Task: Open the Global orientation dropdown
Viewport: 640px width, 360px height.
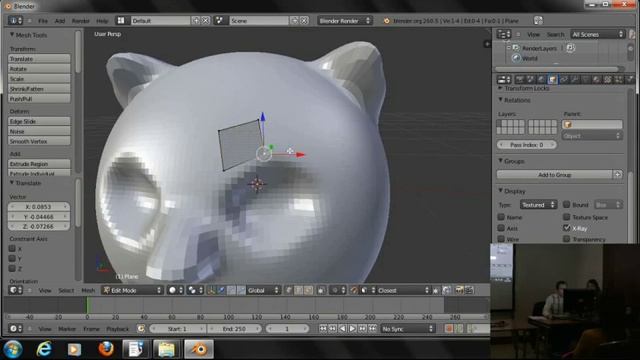Action: (x=263, y=290)
